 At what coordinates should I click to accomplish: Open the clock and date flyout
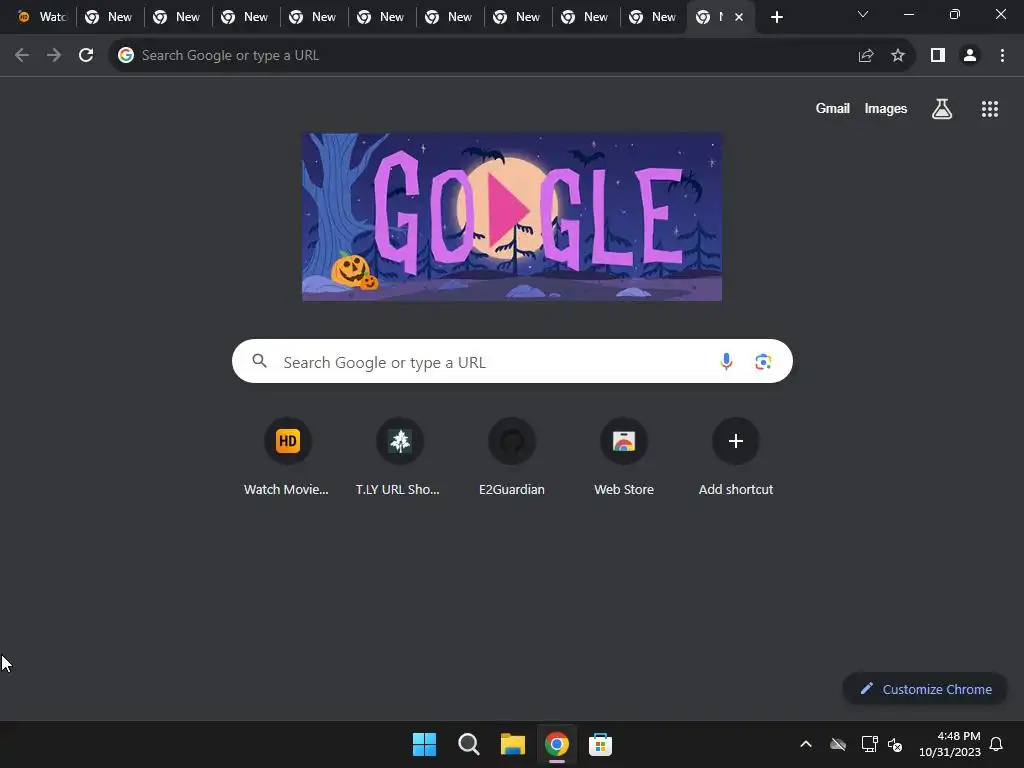950,744
